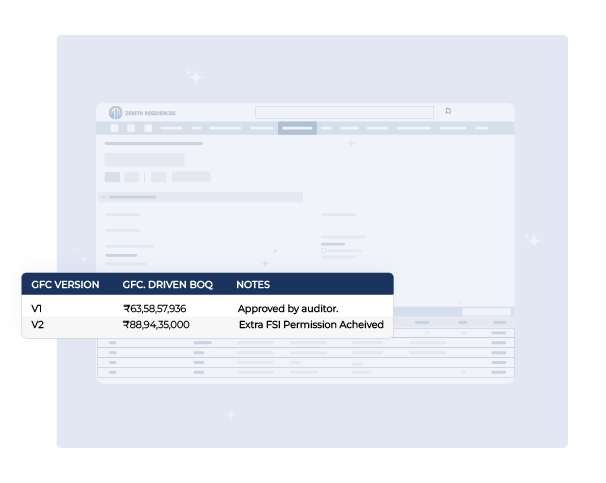
Task: Click the blue button below the page title
Action: (x=112, y=177)
